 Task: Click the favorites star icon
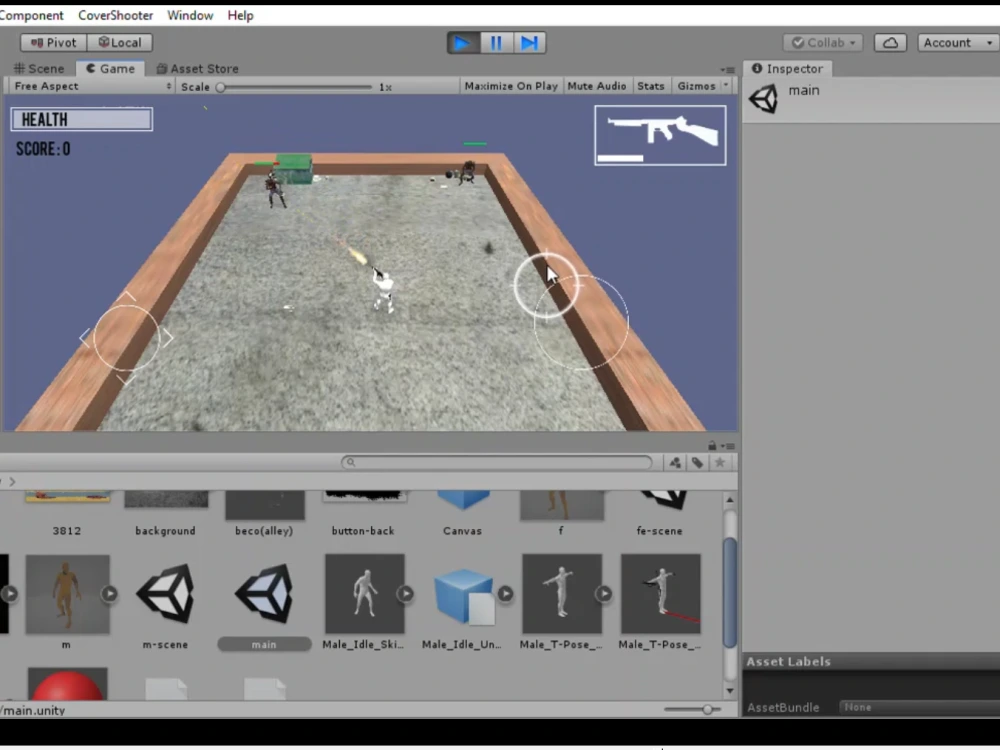click(x=720, y=463)
